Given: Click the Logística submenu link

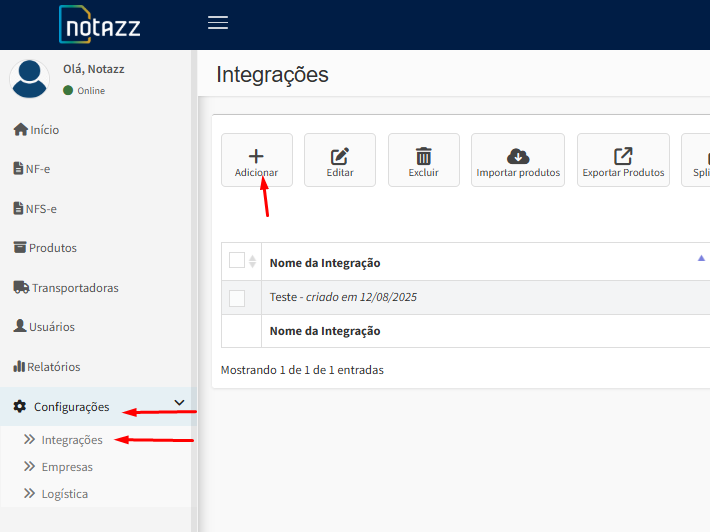Looking at the screenshot, I should coord(64,494).
